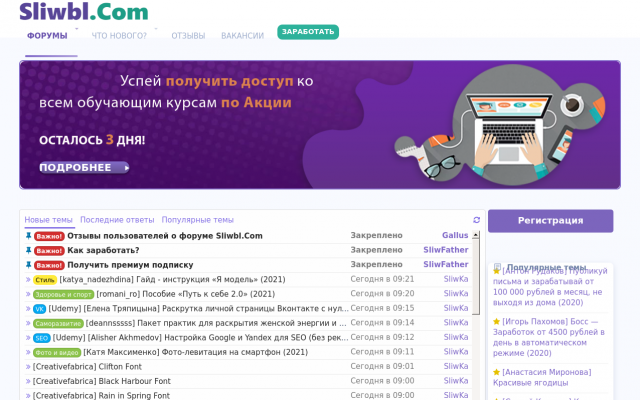Click the star icon beside Игорь Пахомов topic
The width and height of the screenshot is (640, 400).
coord(496,322)
